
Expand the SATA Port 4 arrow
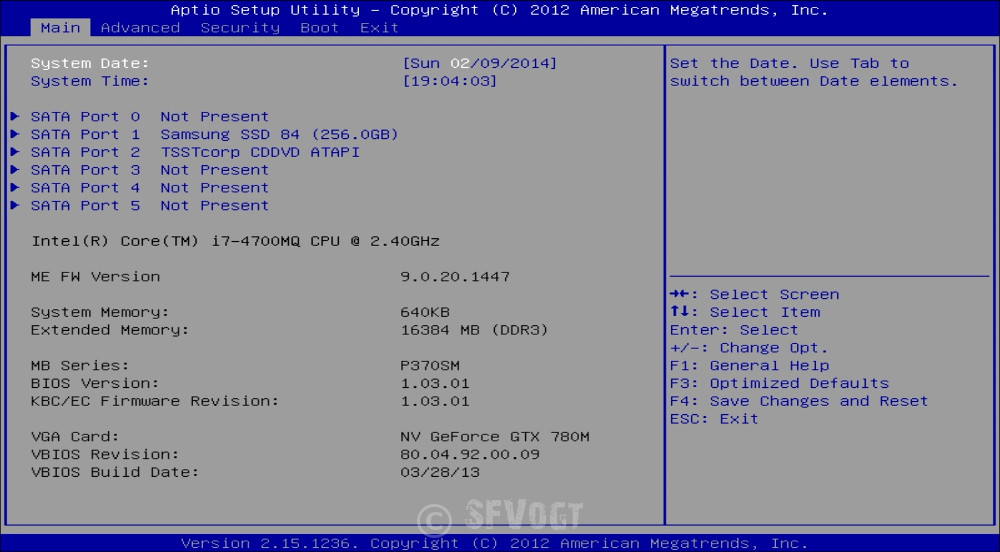[x=15, y=187]
